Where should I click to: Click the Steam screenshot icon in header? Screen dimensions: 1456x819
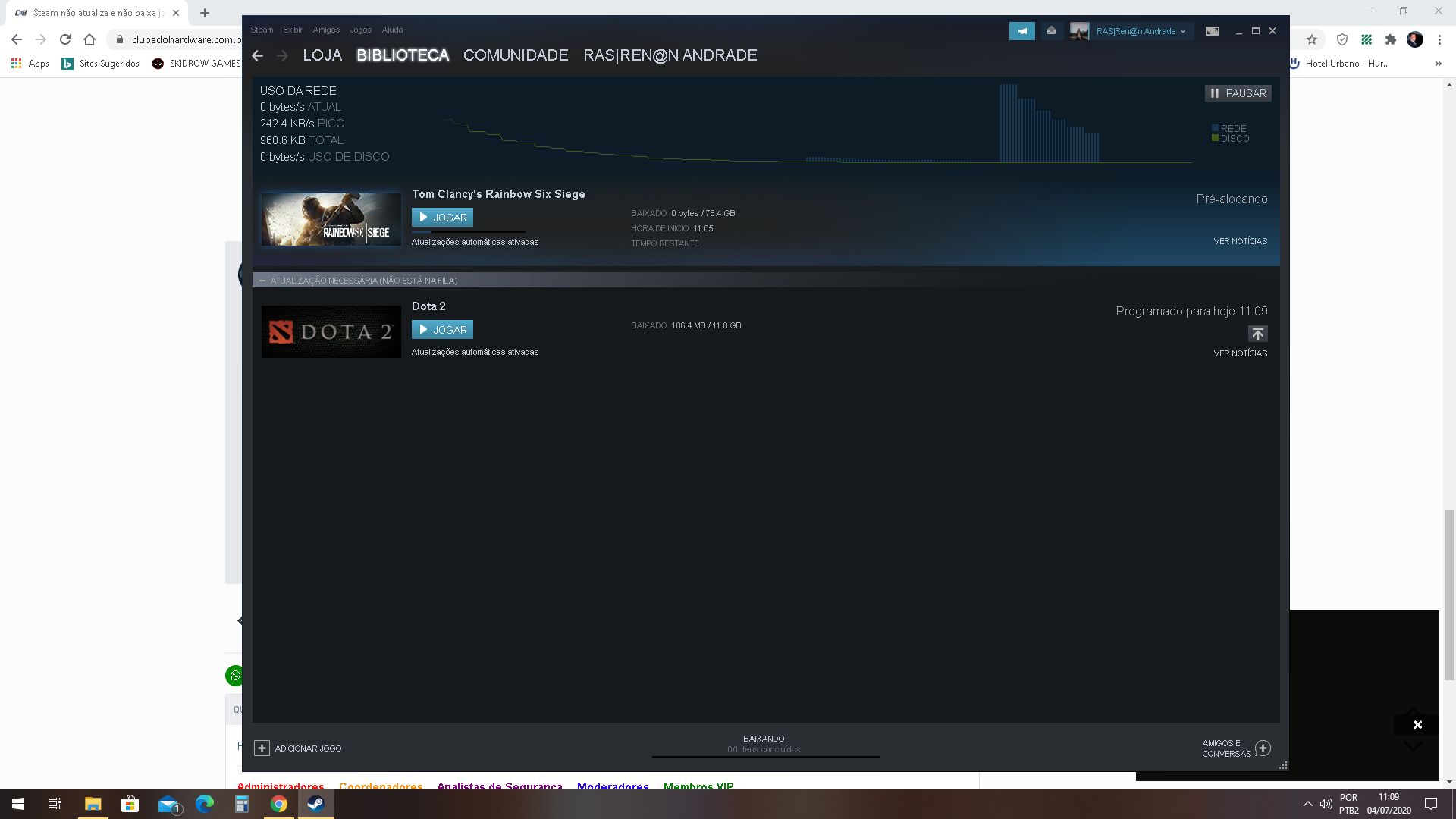[x=1212, y=30]
